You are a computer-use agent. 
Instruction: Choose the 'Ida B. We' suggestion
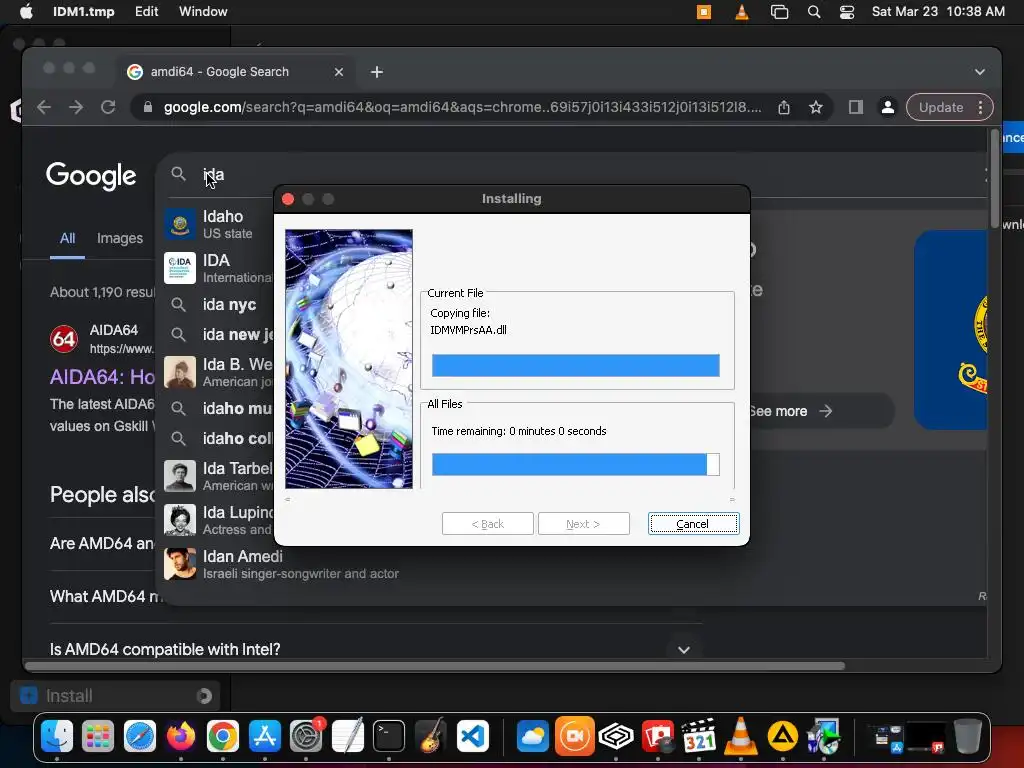[x=219, y=372]
